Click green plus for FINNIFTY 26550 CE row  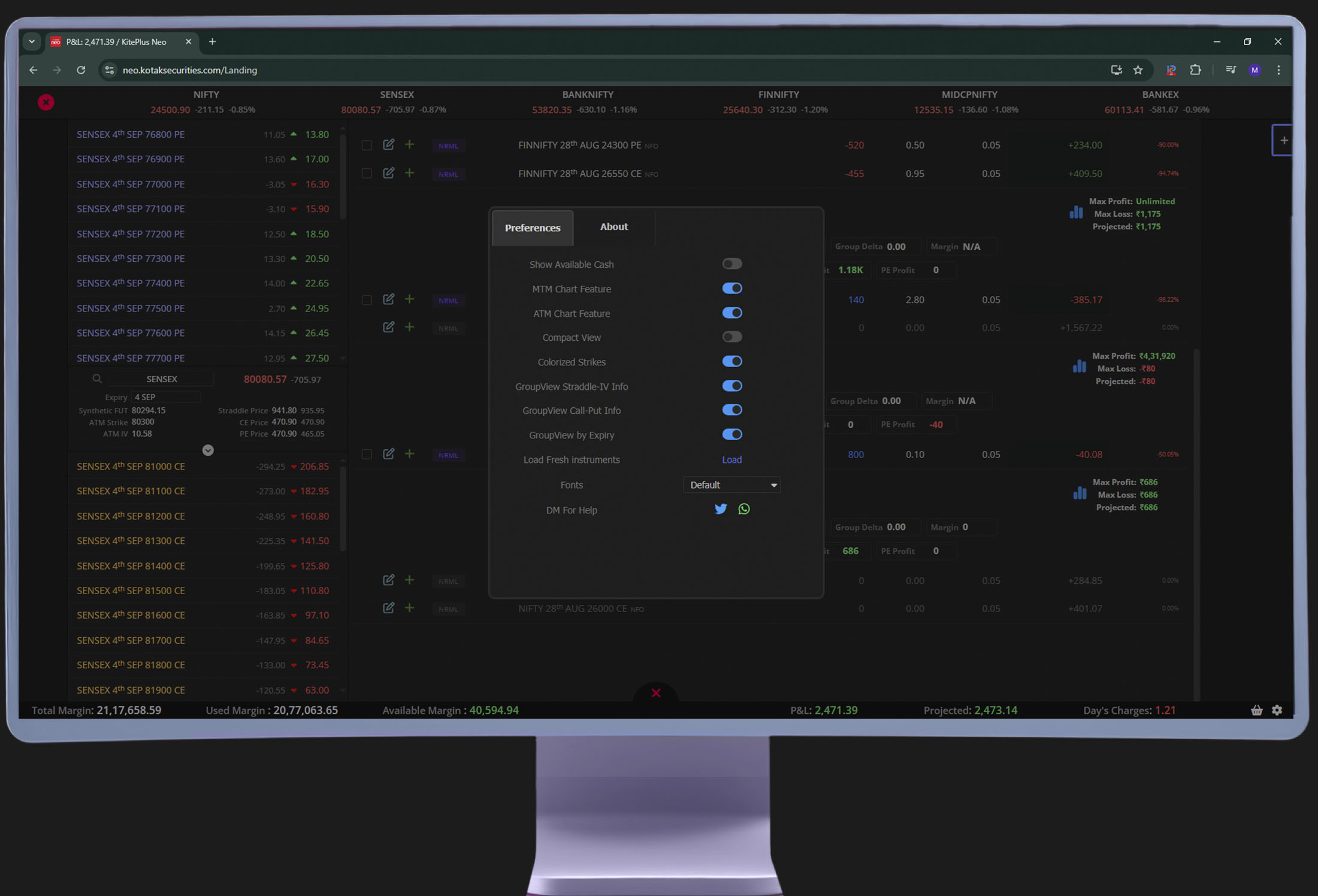(x=409, y=173)
